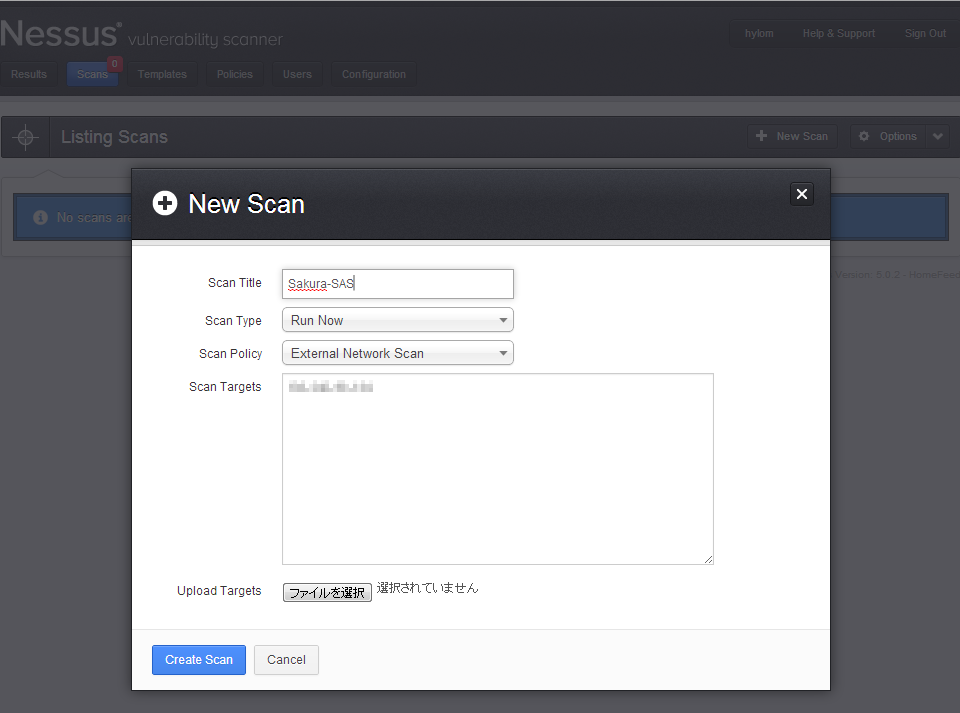This screenshot has height=713, width=960.
Task: Open the Policies tab
Action: [234, 74]
